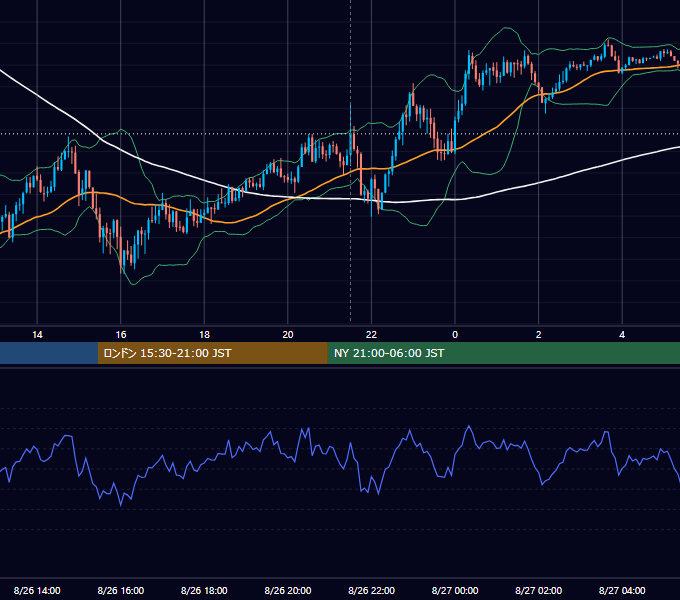Image resolution: width=680 pixels, height=600 pixels.
Task: Click the 8/26 16:00 time label
Action: (121, 590)
